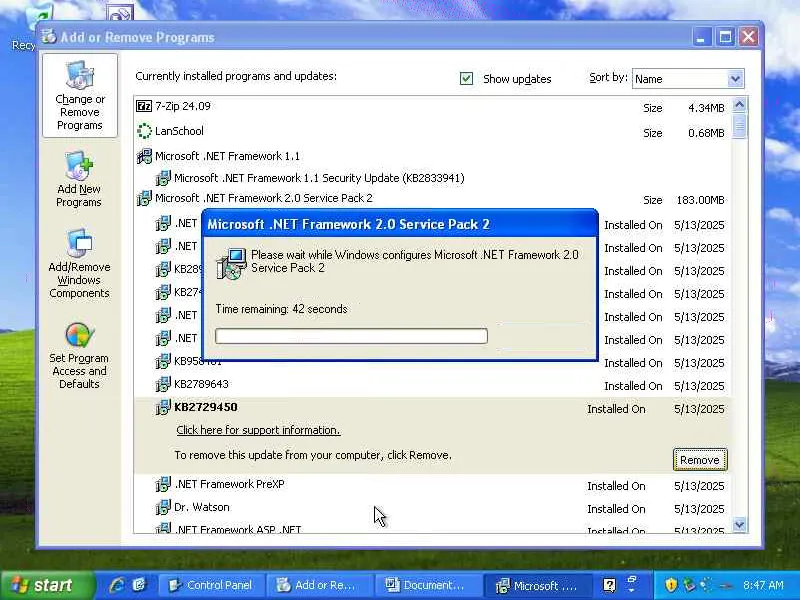Switch to Control Panel taskbar button

[212, 585]
